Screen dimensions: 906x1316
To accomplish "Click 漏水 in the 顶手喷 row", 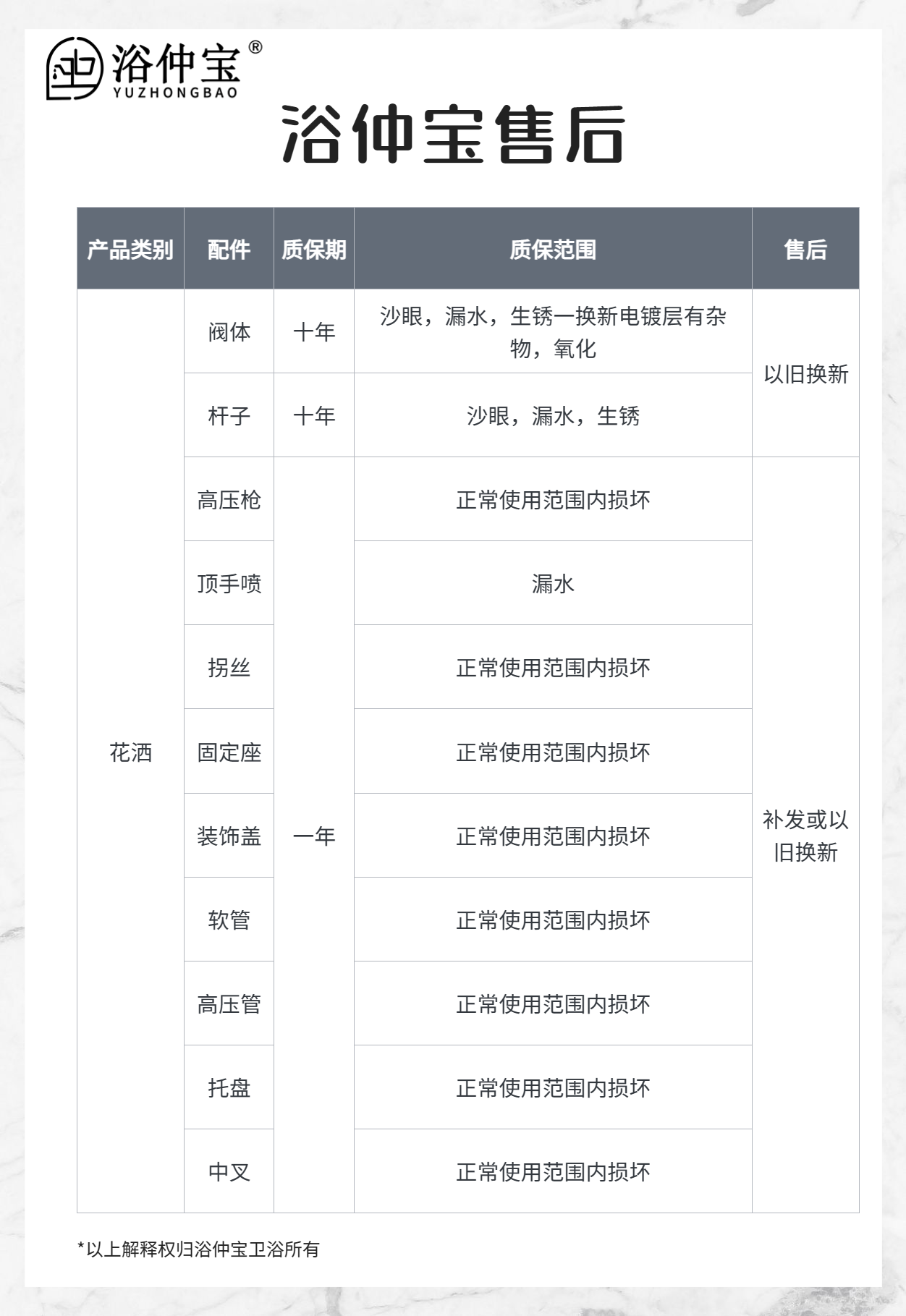I will [553, 584].
